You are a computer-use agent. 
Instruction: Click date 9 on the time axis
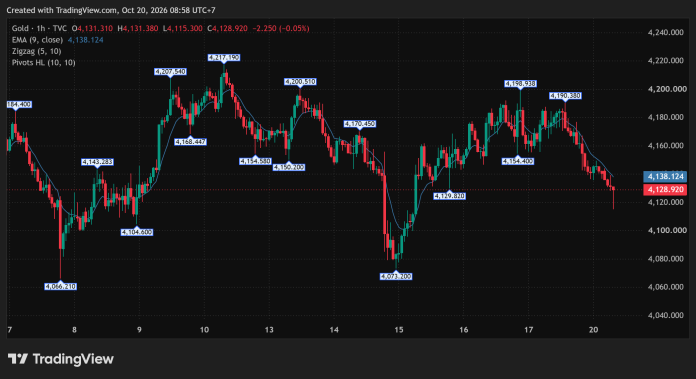coord(139,330)
